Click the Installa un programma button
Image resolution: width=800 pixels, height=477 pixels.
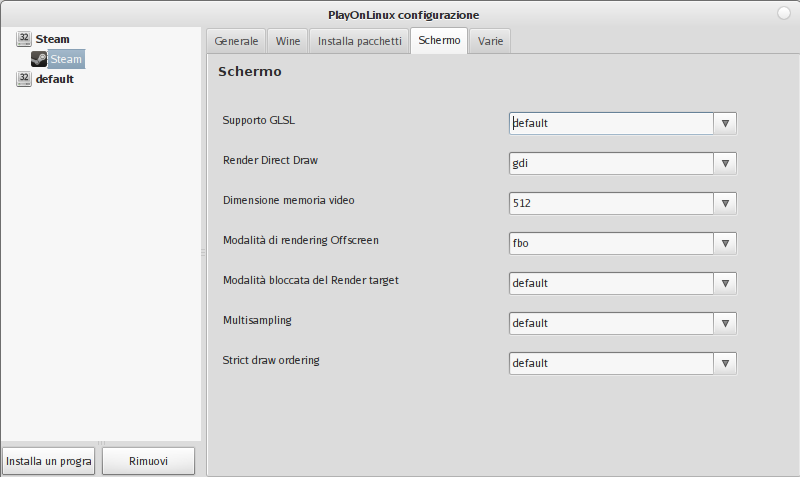coord(48,461)
